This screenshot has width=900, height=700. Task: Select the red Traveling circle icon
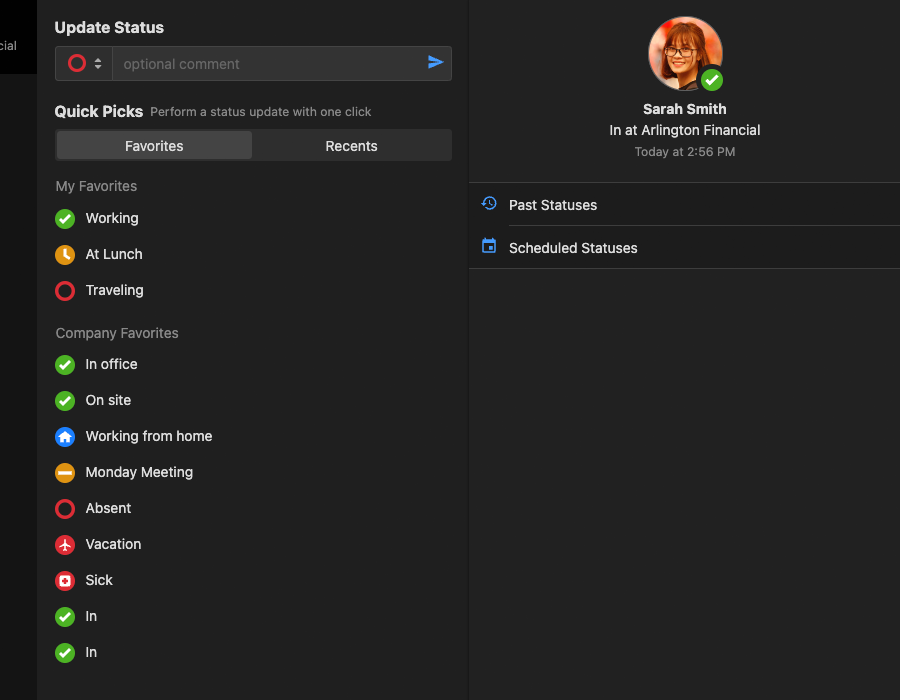[65, 291]
